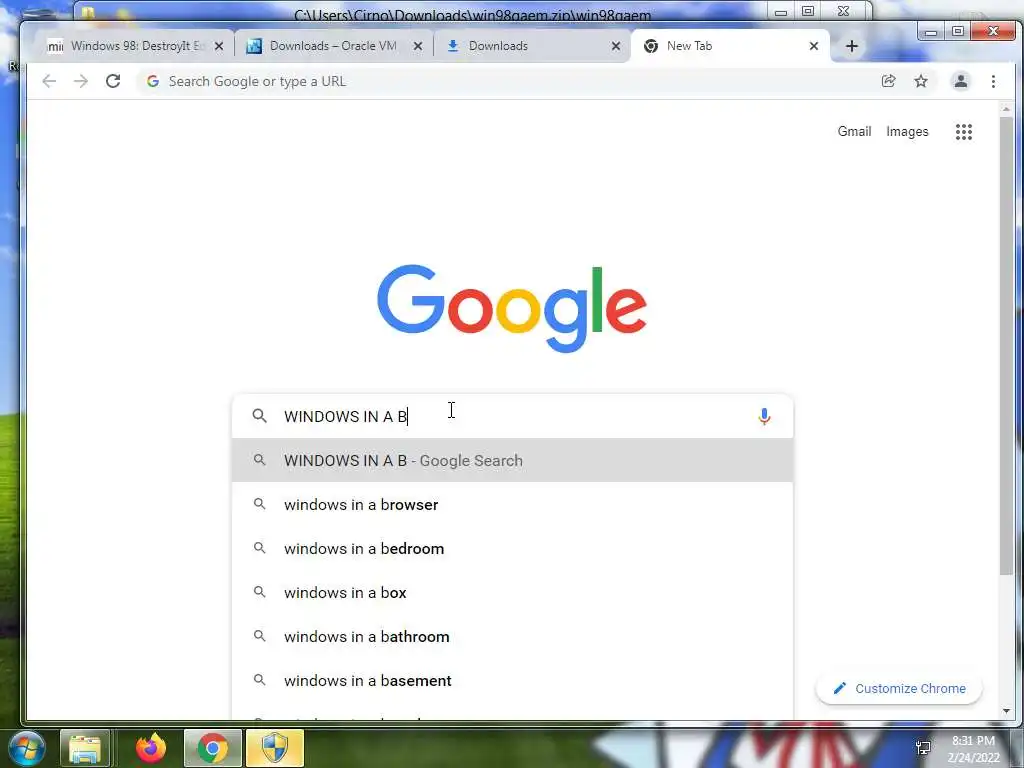1024x768 pixels.
Task: Open the security shield taskbar item
Action: coord(275,748)
